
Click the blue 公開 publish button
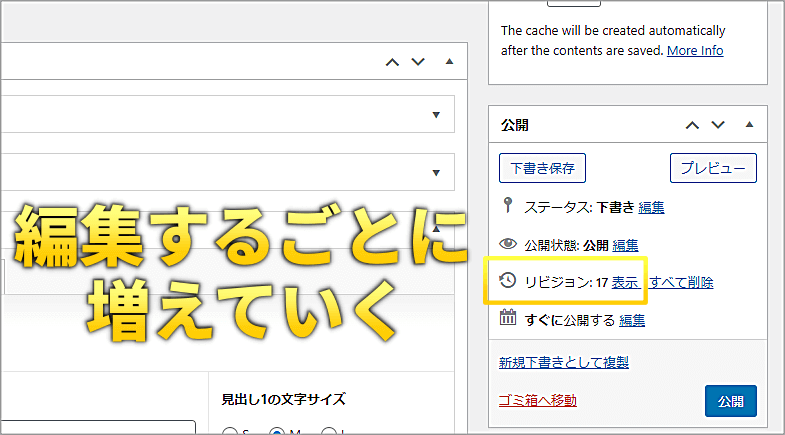pos(730,401)
